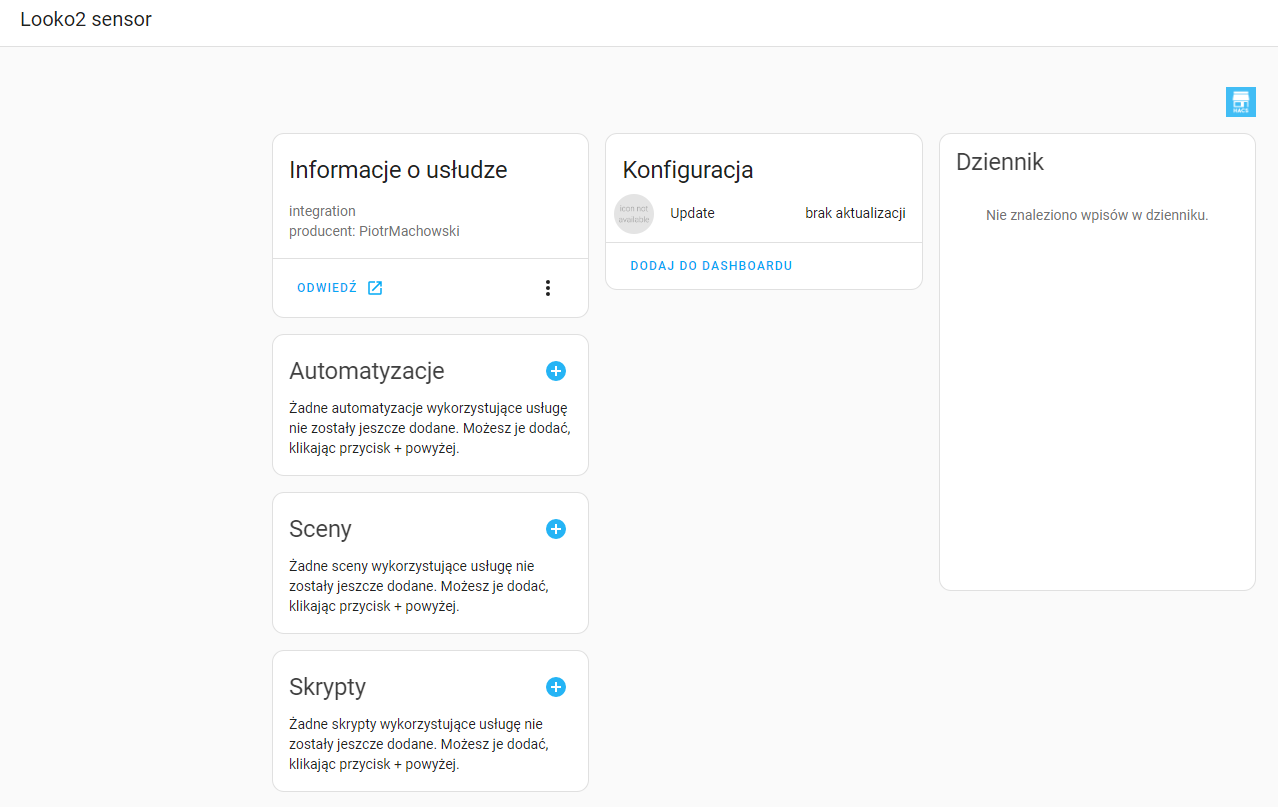Select the 'producent: PiotrMachowski' text

coord(374,231)
